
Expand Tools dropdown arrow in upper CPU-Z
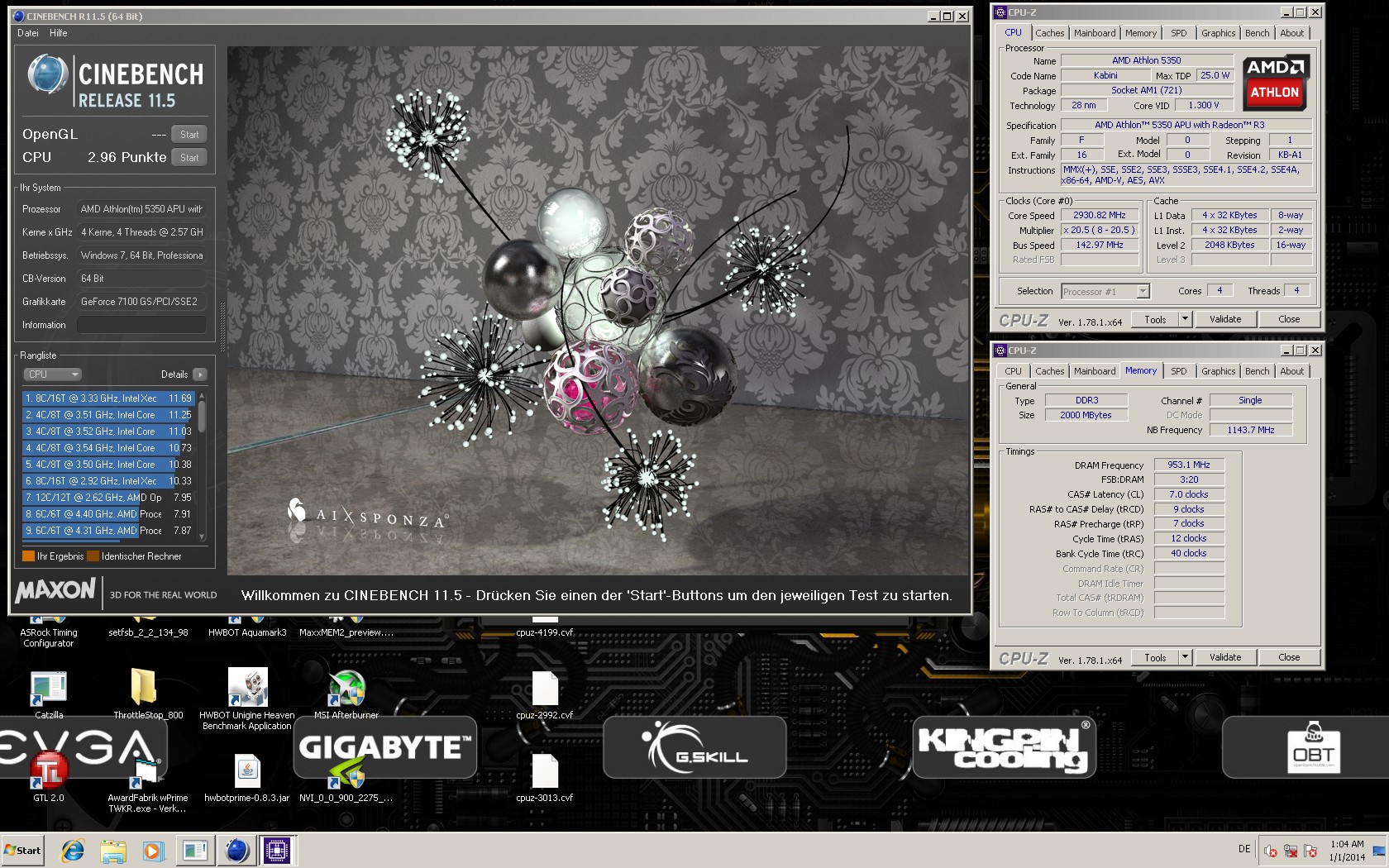(1185, 319)
